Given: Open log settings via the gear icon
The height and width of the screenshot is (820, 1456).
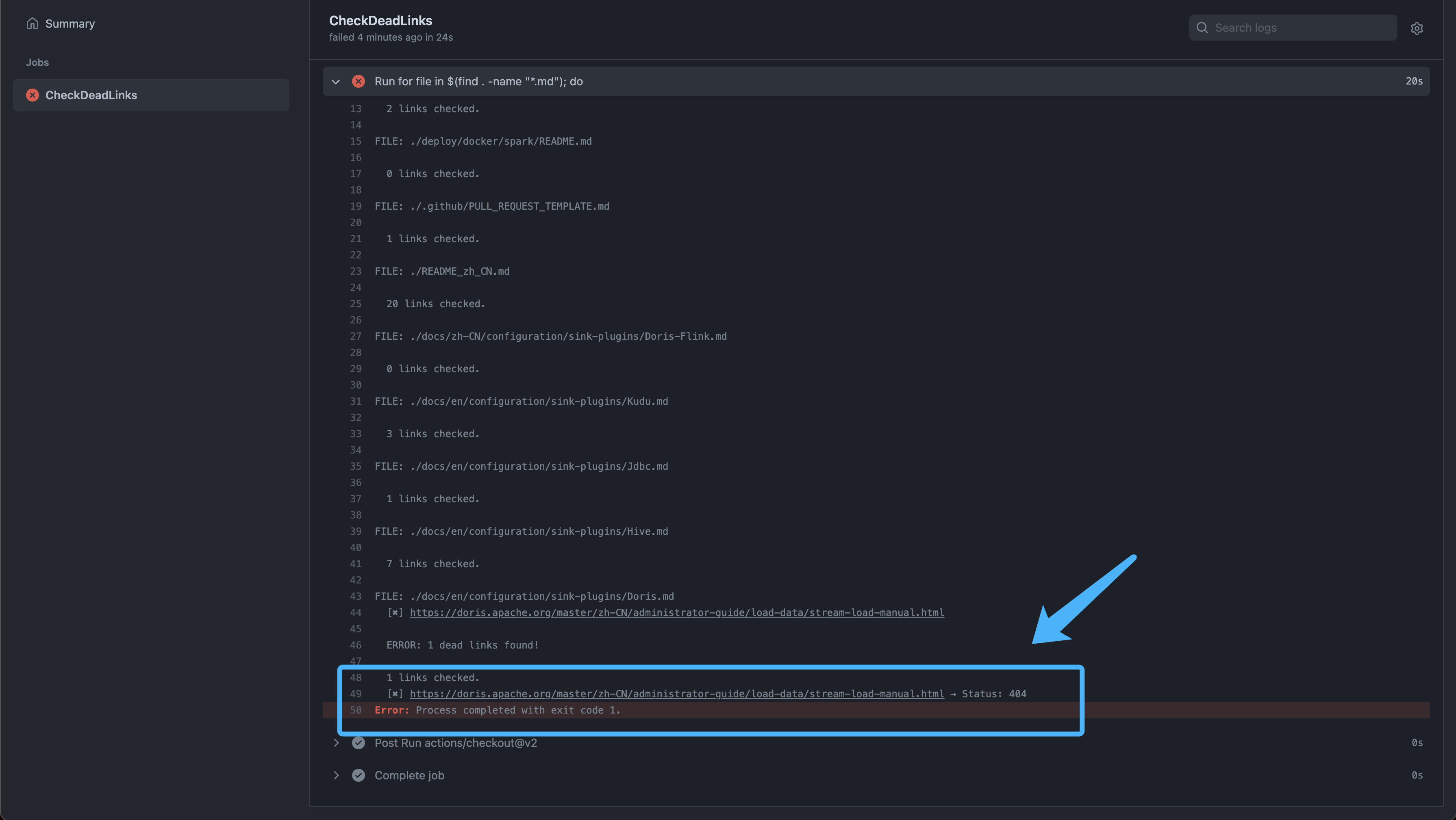Looking at the screenshot, I should tap(1417, 28).
